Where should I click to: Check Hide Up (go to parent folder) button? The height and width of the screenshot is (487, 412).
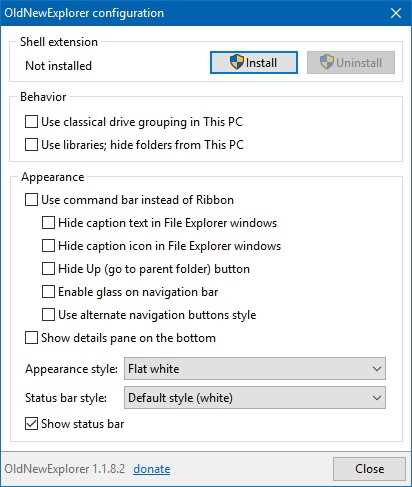[x=48, y=269]
